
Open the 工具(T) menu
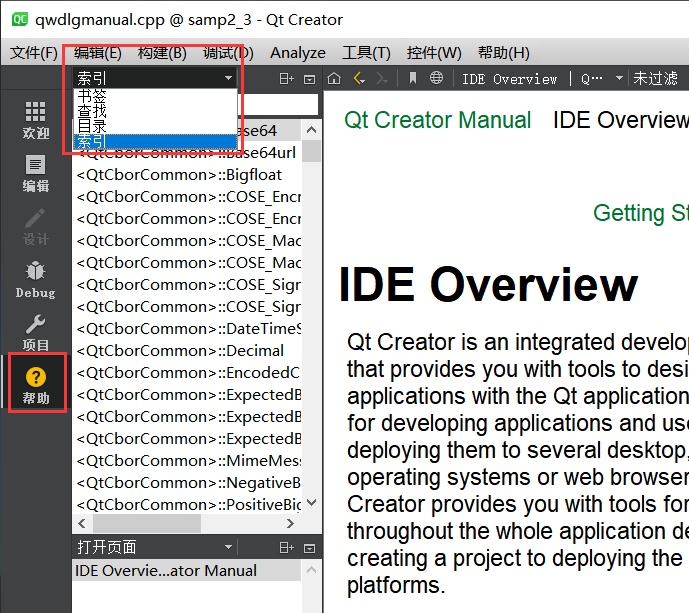pyautogui.click(x=366, y=53)
